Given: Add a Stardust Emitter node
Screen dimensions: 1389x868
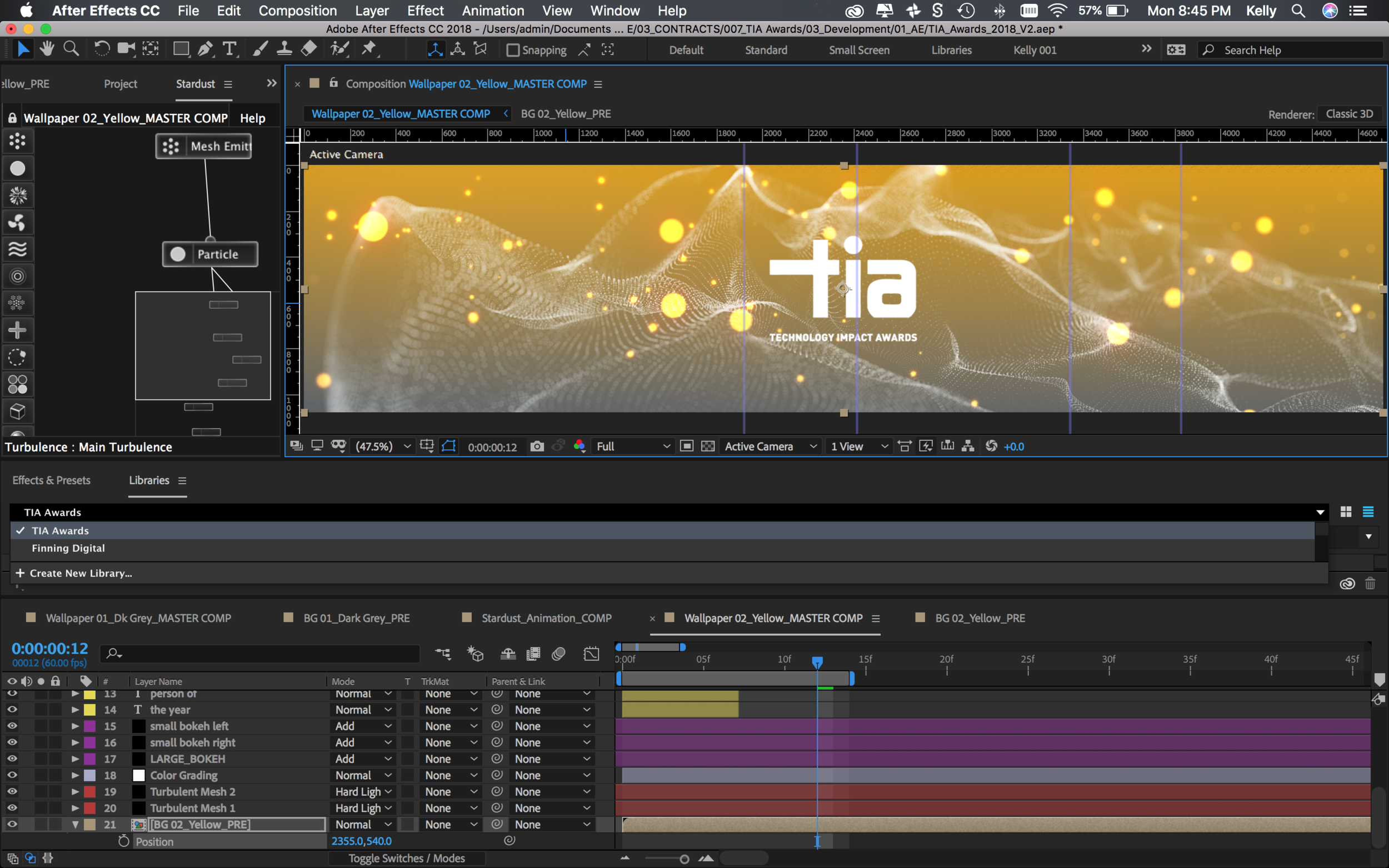Looking at the screenshot, I should click(17, 141).
